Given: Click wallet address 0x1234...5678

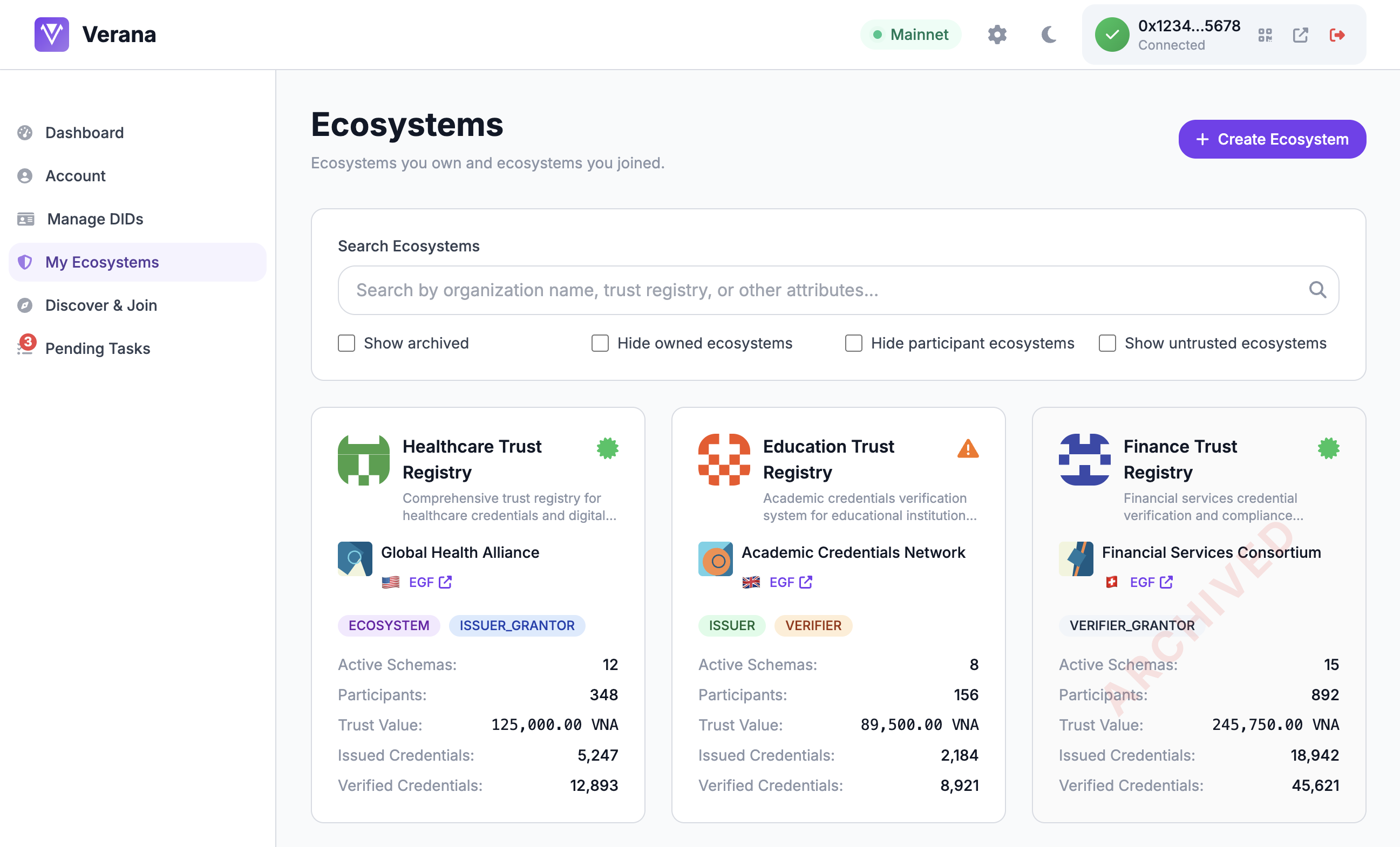Looking at the screenshot, I should (x=1188, y=26).
